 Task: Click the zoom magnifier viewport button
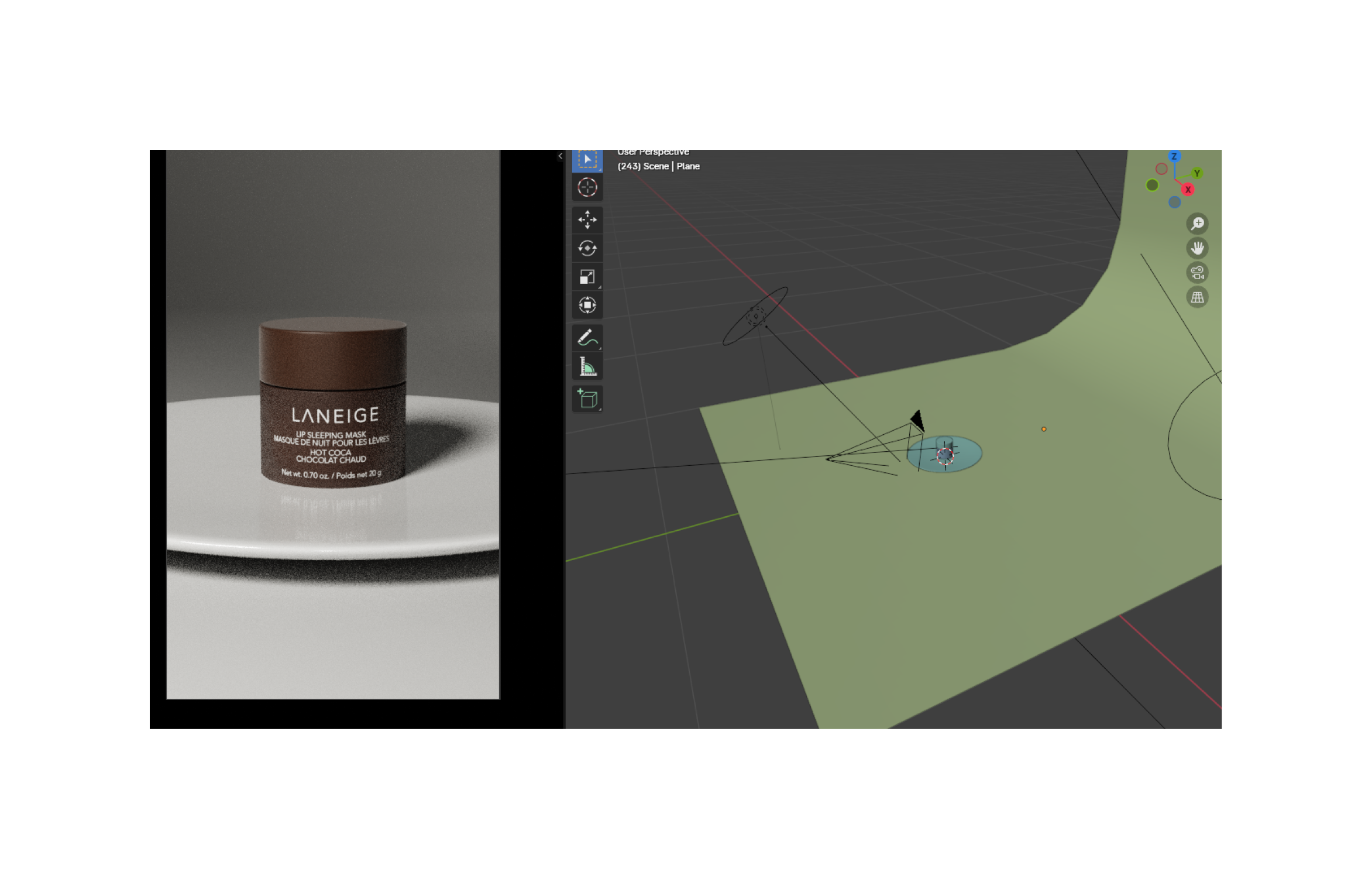(x=1197, y=224)
